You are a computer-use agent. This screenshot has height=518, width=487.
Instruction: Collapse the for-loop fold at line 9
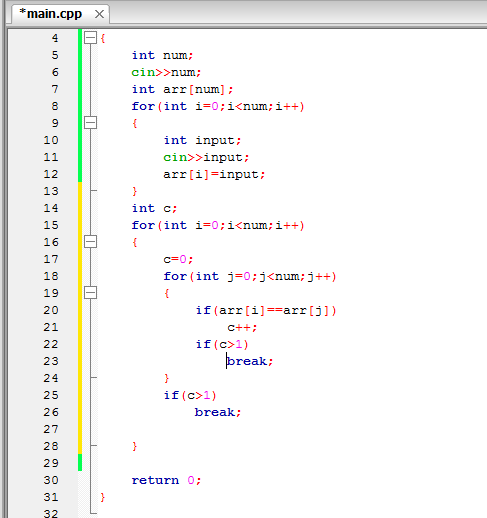click(x=90, y=123)
